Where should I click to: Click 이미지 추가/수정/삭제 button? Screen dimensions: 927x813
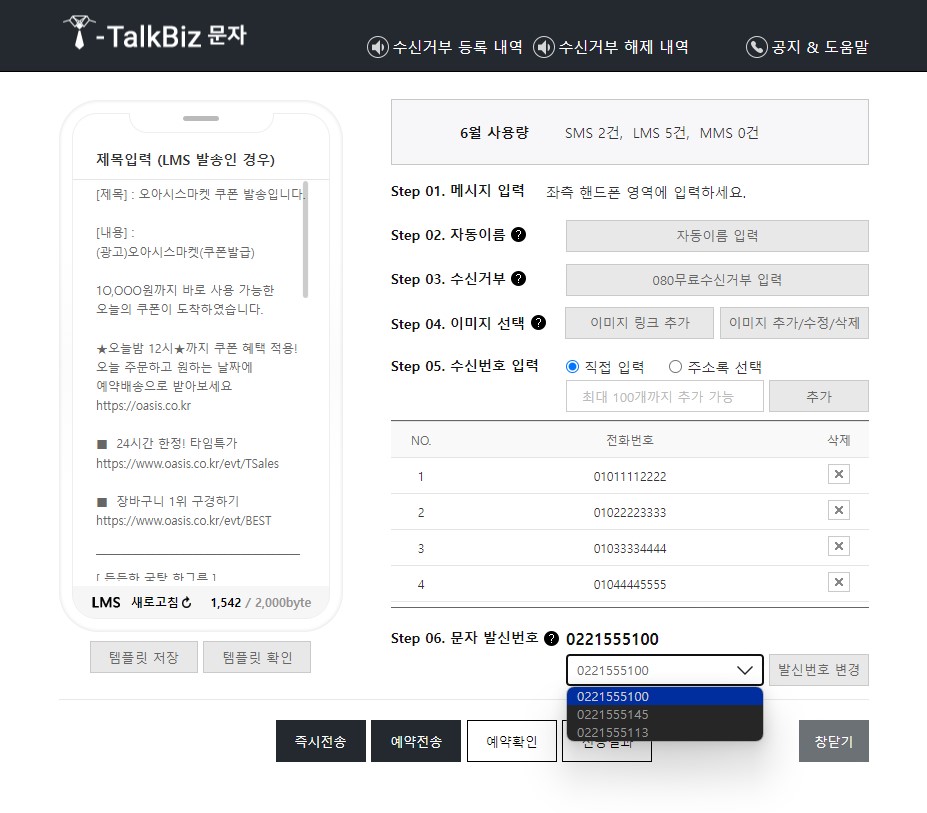pos(794,323)
